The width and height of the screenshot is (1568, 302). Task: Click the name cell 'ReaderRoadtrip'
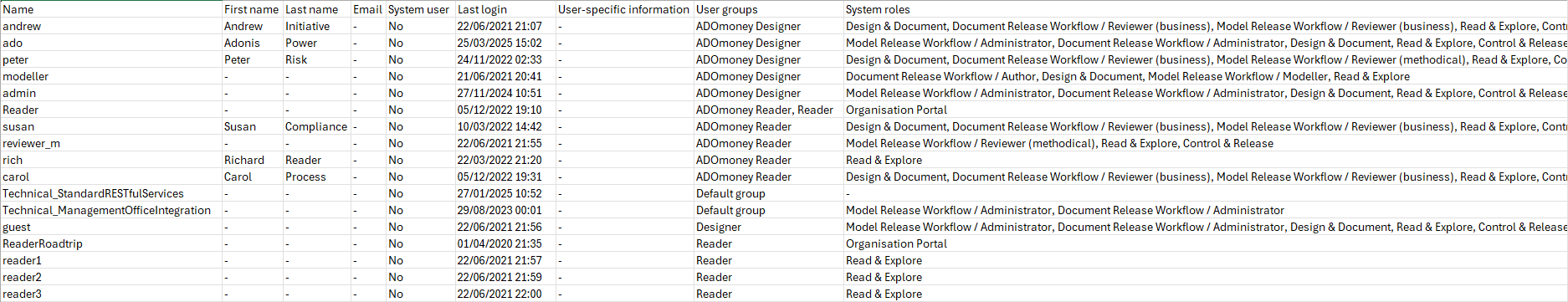point(111,243)
